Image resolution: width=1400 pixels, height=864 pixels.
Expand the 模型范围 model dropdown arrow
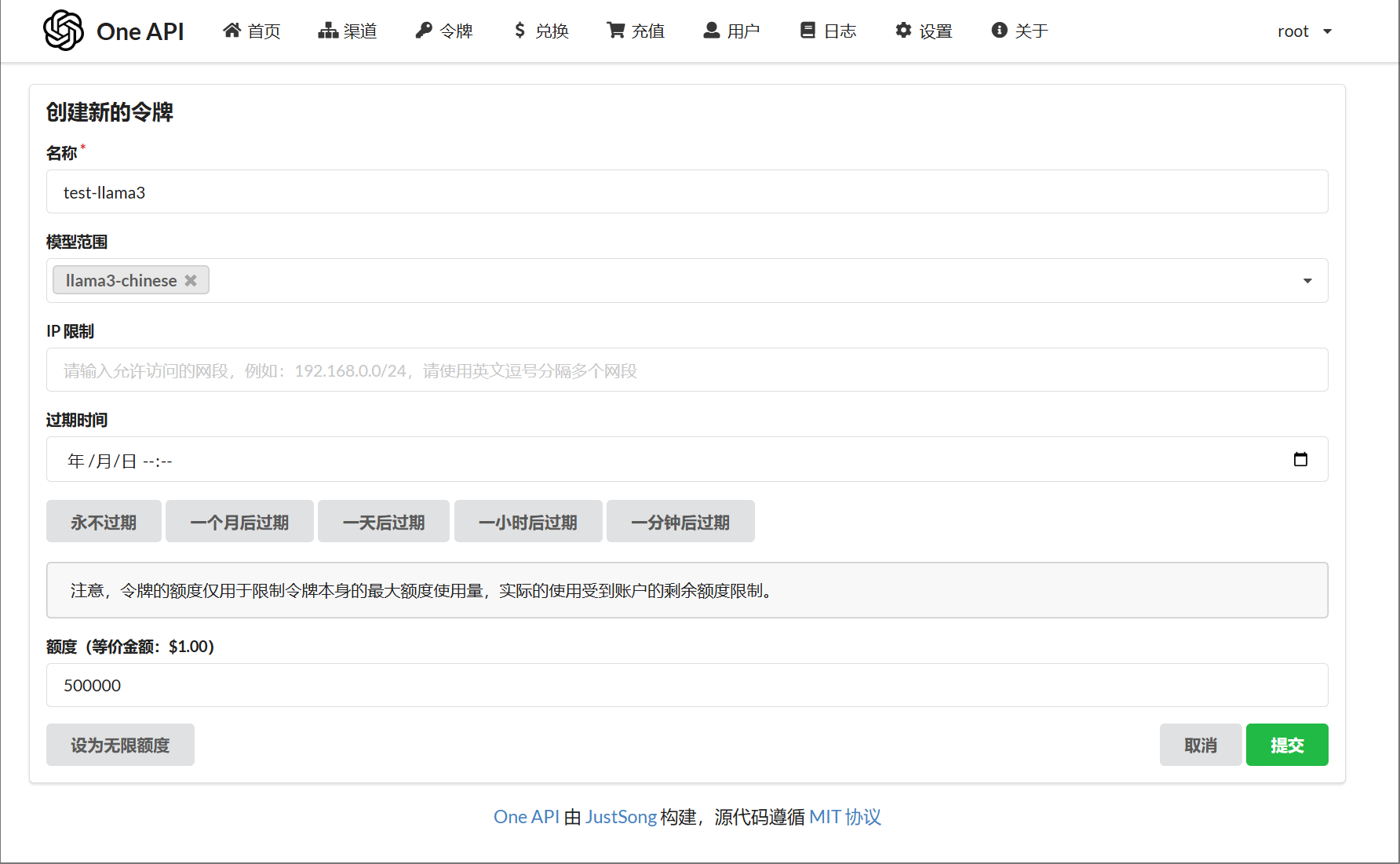click(1307, 281)
